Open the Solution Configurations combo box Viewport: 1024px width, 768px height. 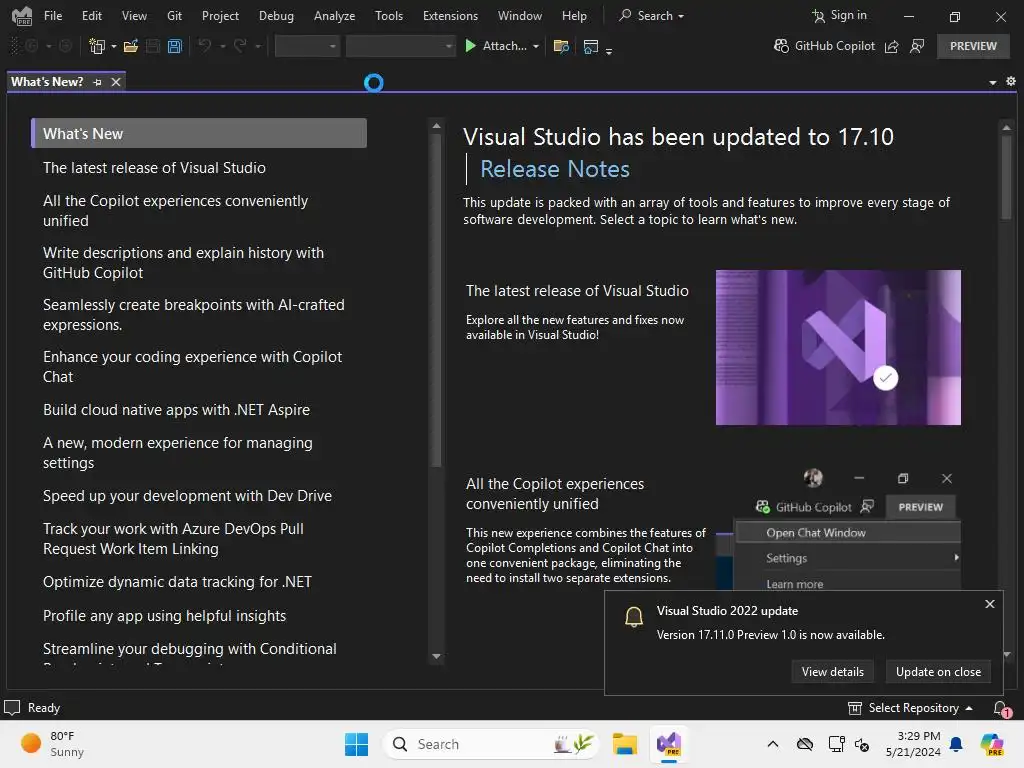307,46
